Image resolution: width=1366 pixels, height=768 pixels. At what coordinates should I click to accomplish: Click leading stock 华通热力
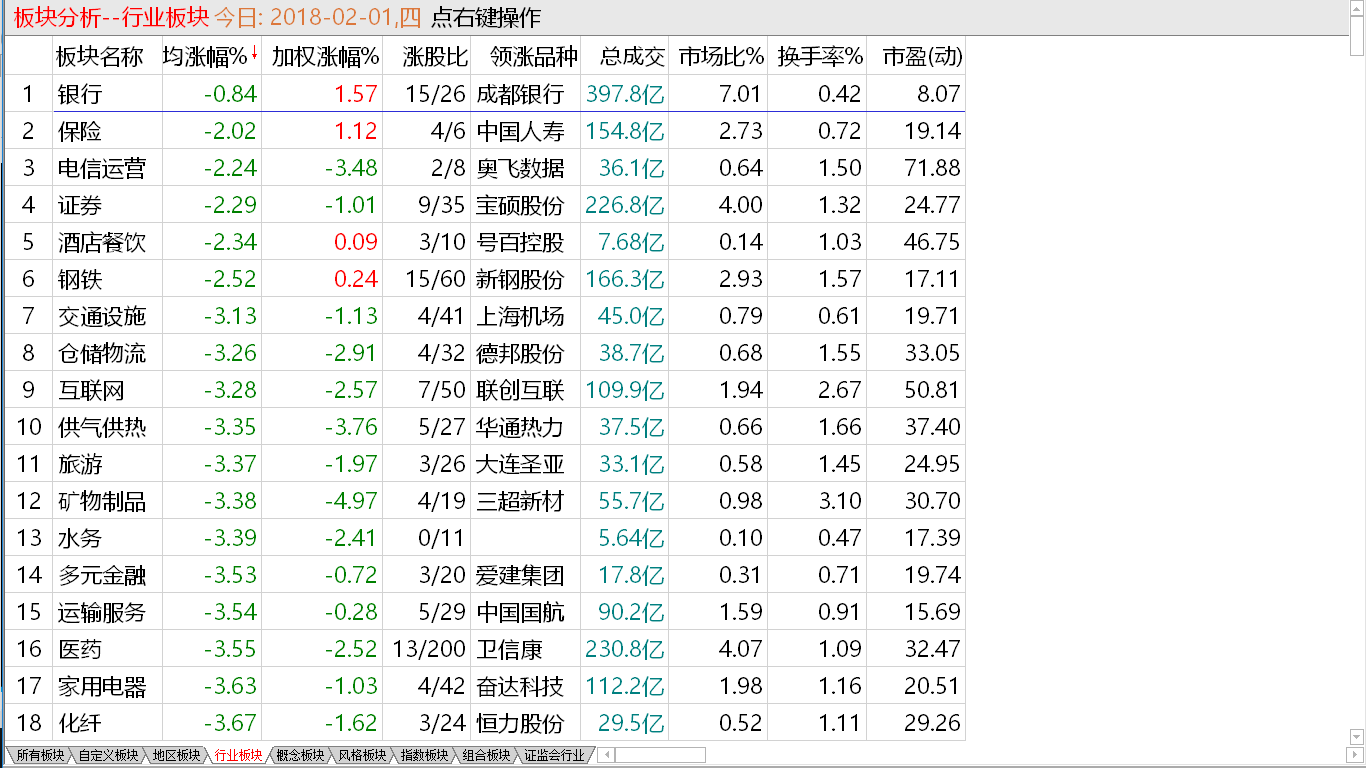(520, 427)
